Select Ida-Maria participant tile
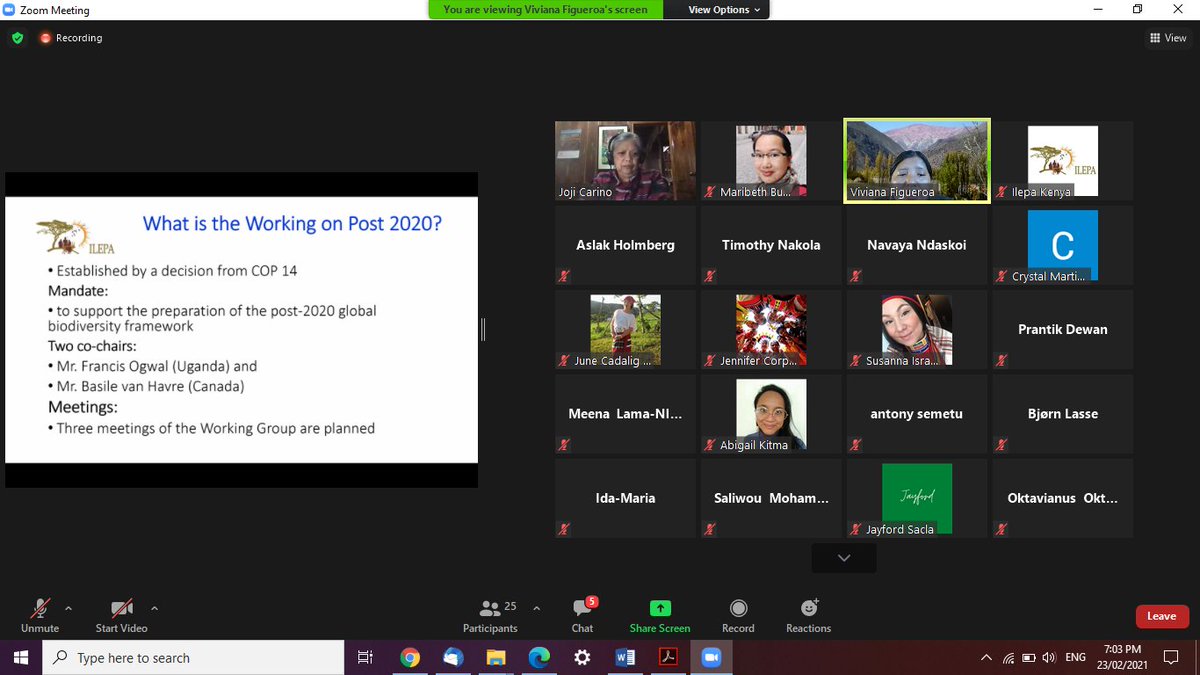This screenshot has width=1200, height=675. [625, 498]
